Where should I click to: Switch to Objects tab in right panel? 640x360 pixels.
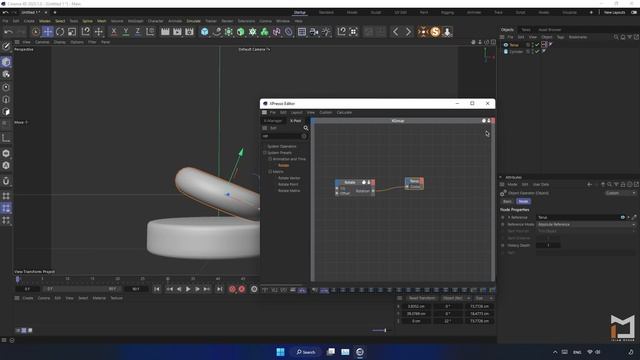pos(507,30)
